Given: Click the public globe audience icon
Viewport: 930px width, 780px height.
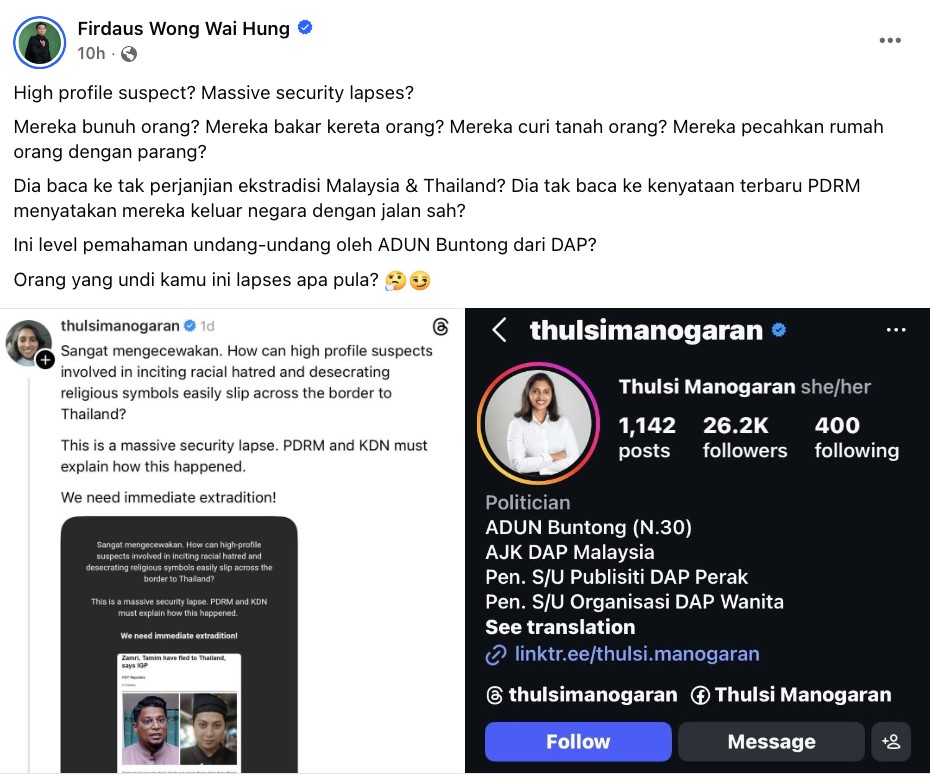Looking at the screenshot, I should click(129, 54).
